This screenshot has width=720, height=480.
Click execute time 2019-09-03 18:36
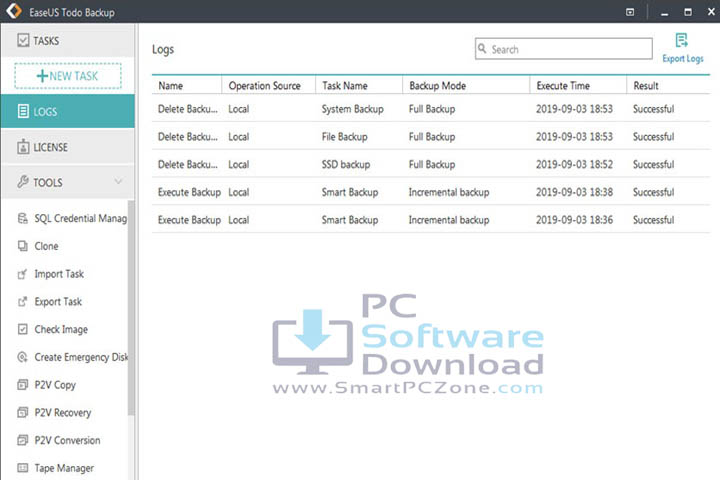click(574, 220)
